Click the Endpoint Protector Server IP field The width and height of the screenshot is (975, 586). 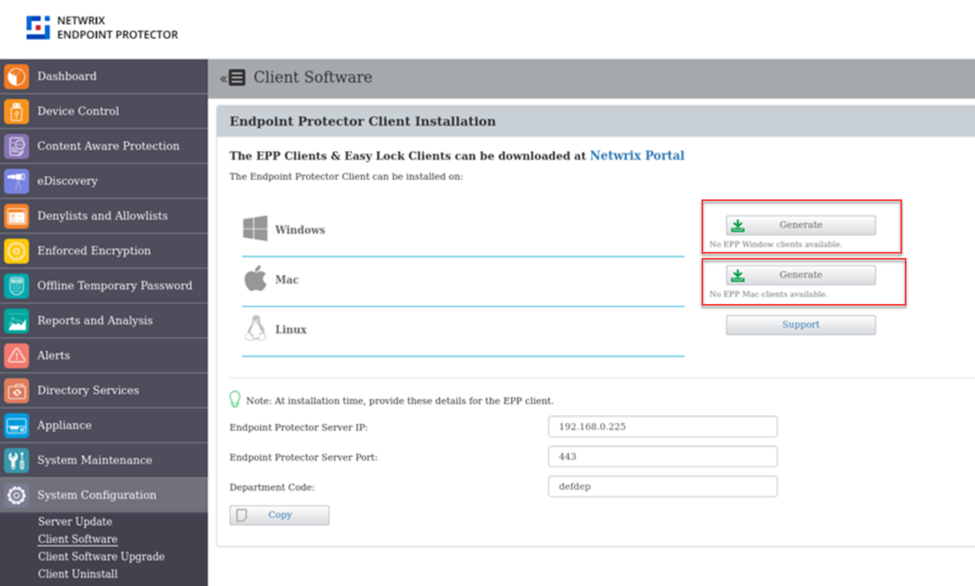(x=662, y=427)
